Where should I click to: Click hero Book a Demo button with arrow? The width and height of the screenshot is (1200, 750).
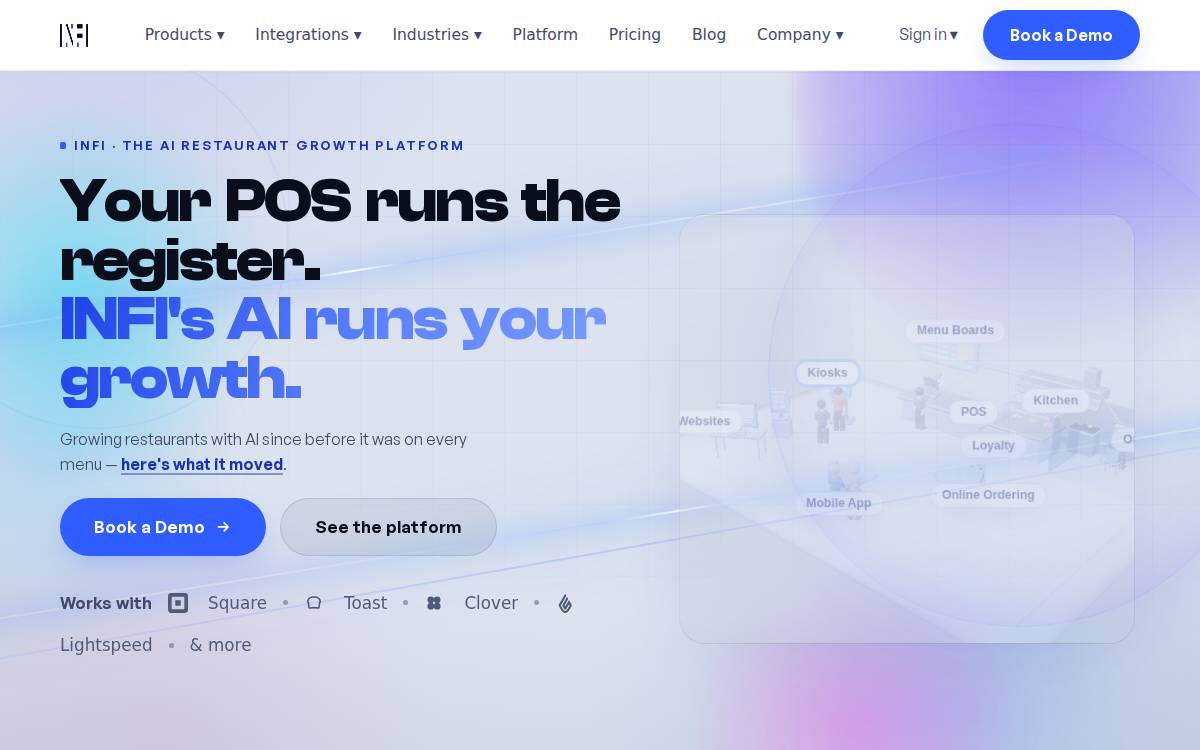163,527
